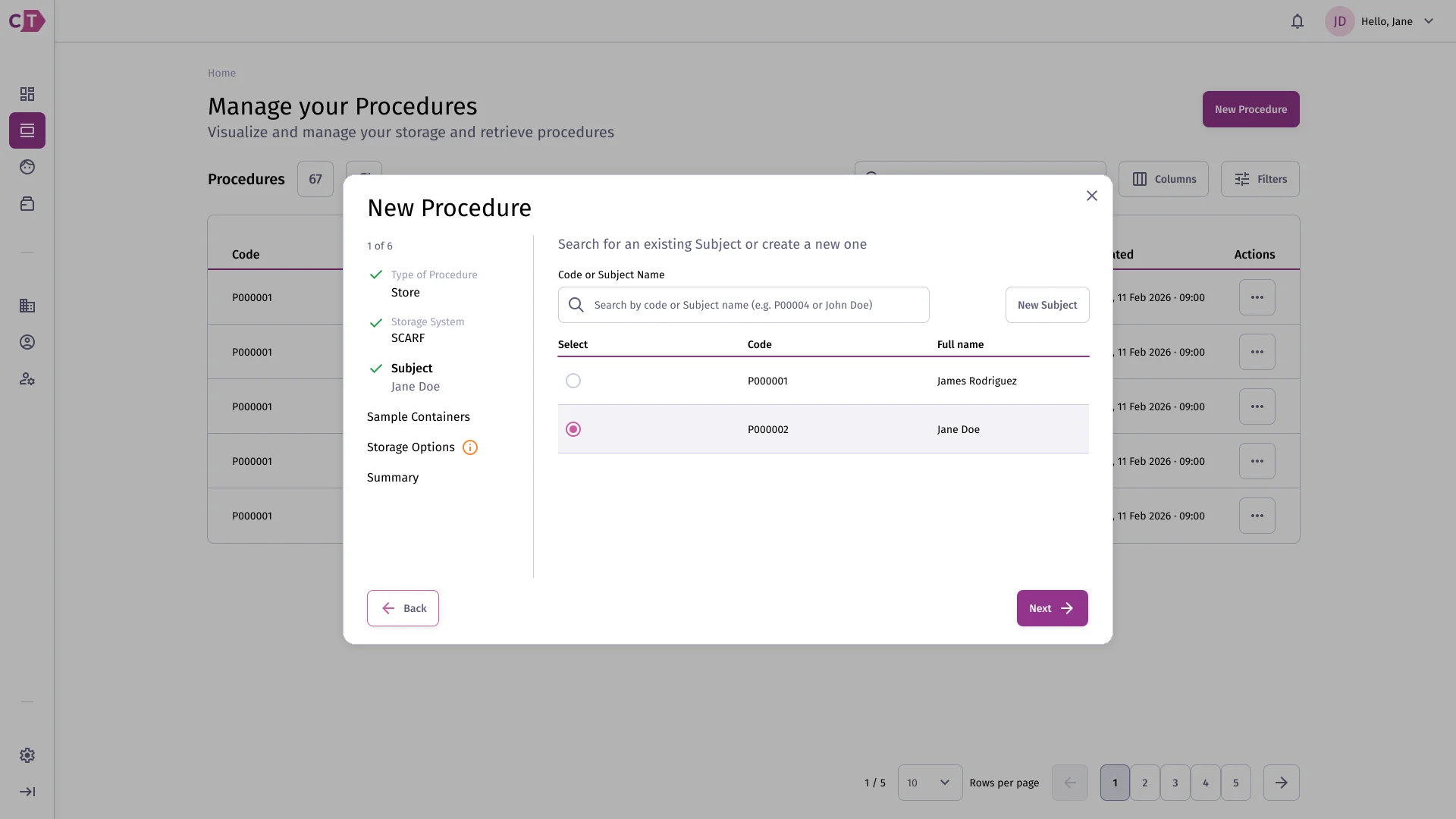Go to Summary step
The height and width of the screenshot is (819, 1456).
tap(393, 478)
